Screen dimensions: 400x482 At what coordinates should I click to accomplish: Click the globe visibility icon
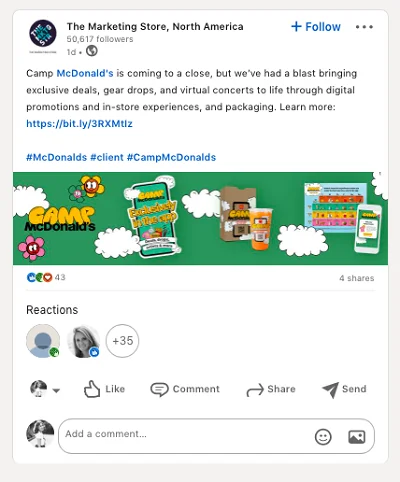(x=92, y=51)
